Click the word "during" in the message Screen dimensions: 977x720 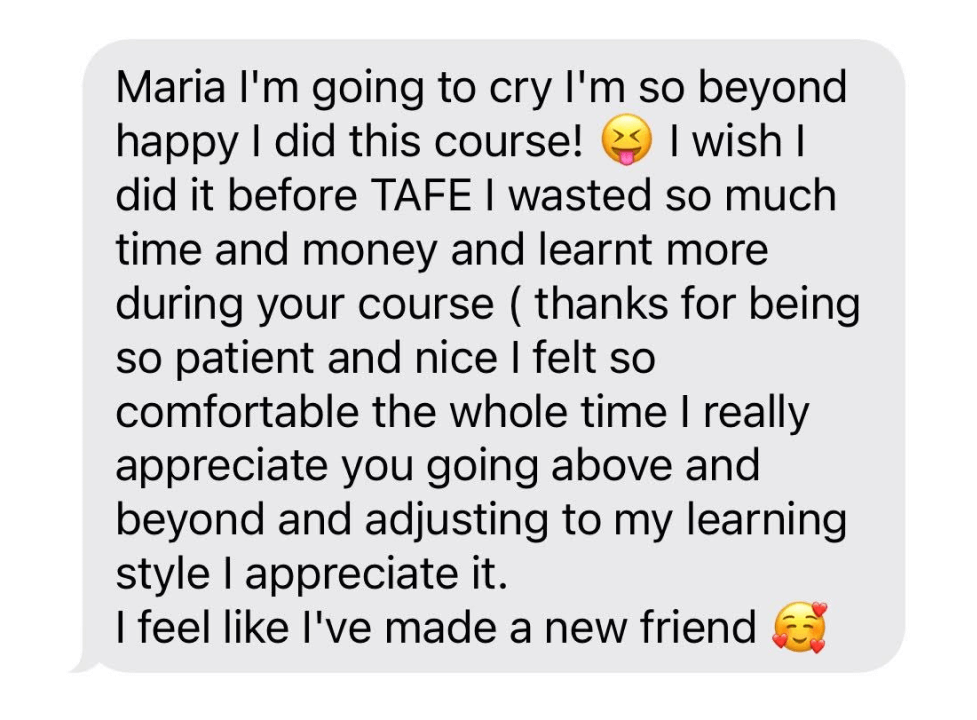pos(179,306)
